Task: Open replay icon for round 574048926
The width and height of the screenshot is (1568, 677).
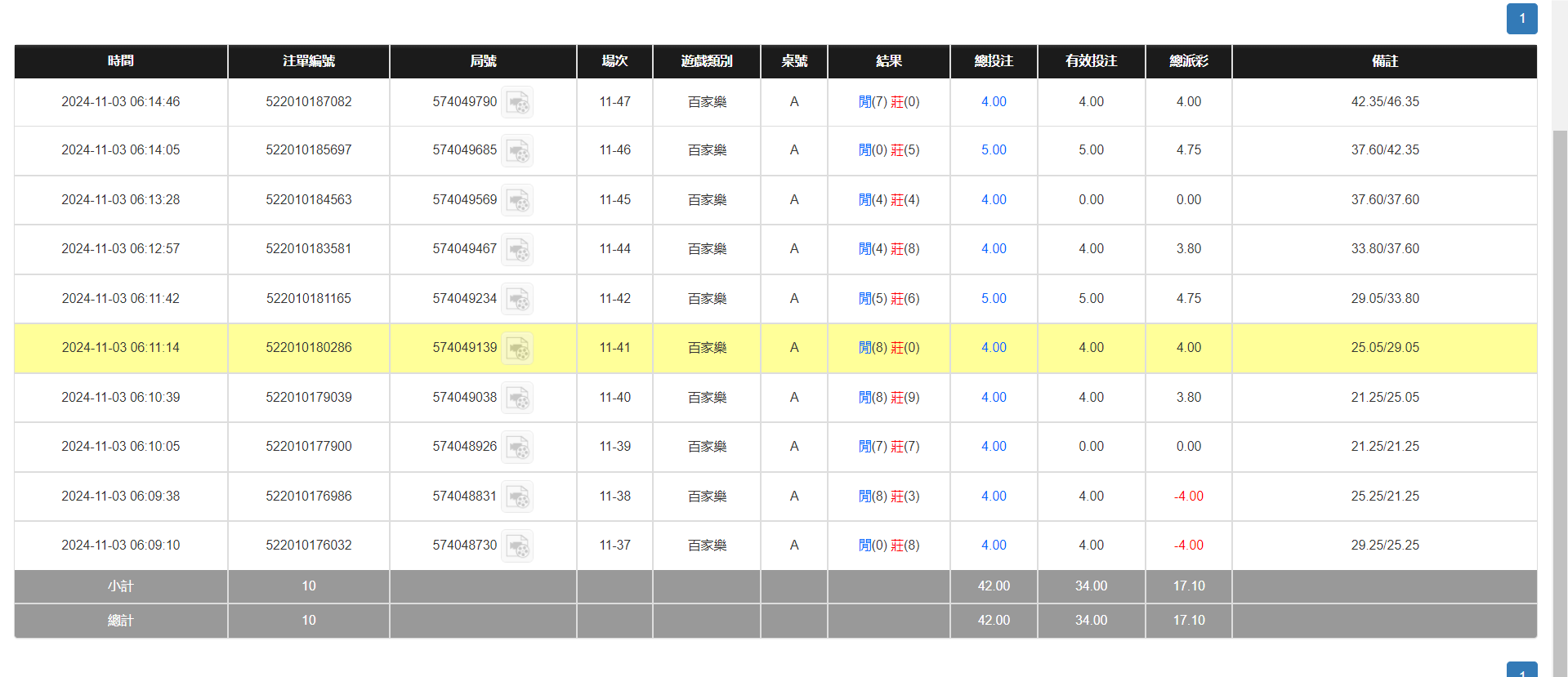Action: [x=517, y=447]
